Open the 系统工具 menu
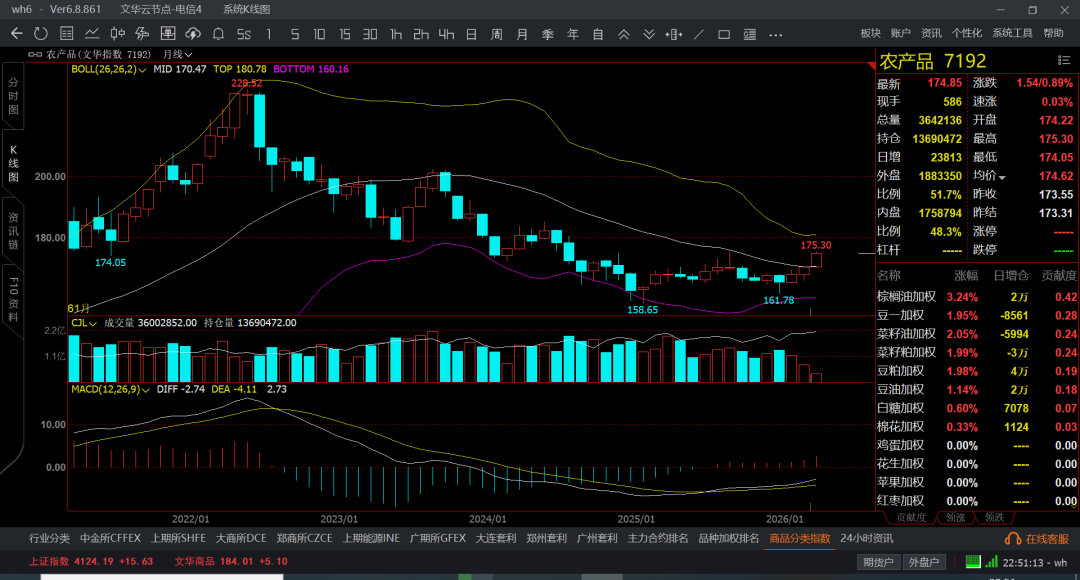Viewport: 1080px width, 580px height. pyautogui.click(x=1012, y=34)
